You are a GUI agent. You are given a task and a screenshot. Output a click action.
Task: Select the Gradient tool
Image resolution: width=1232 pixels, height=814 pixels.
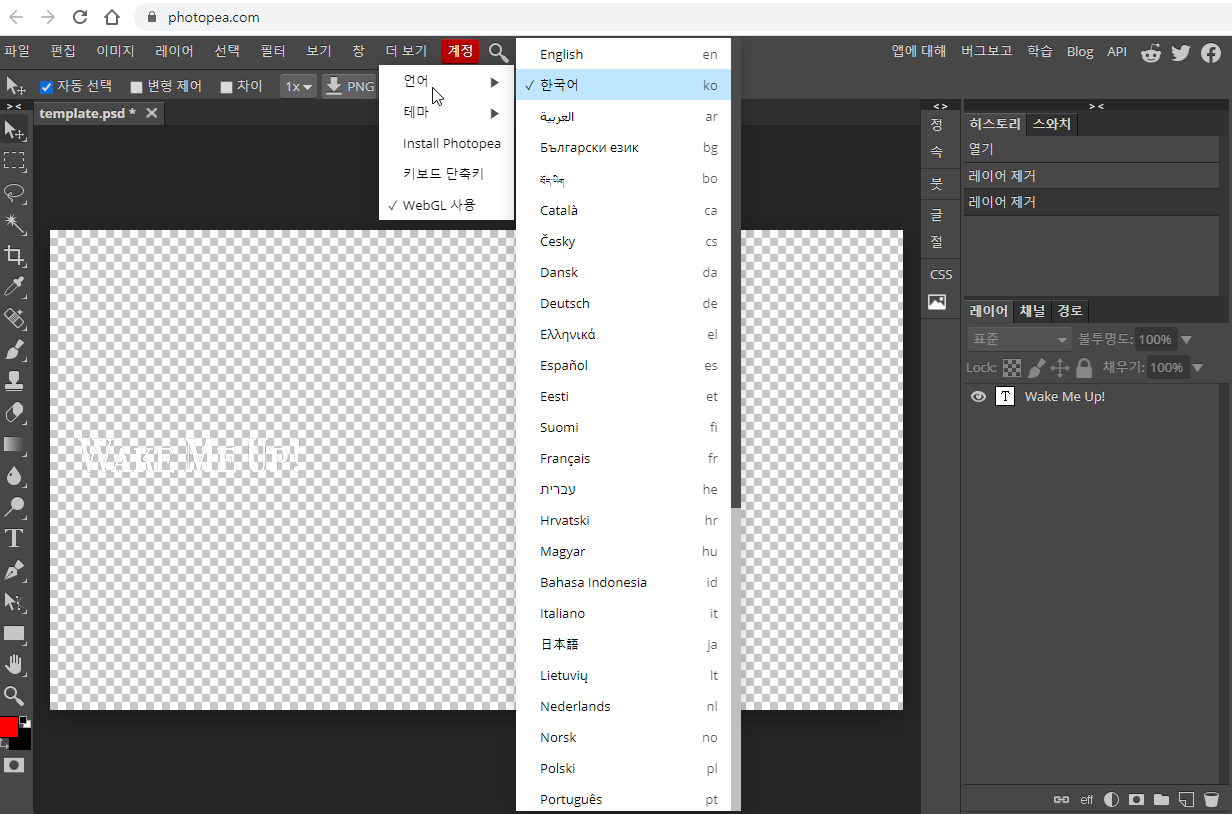[x=14, y=444]
